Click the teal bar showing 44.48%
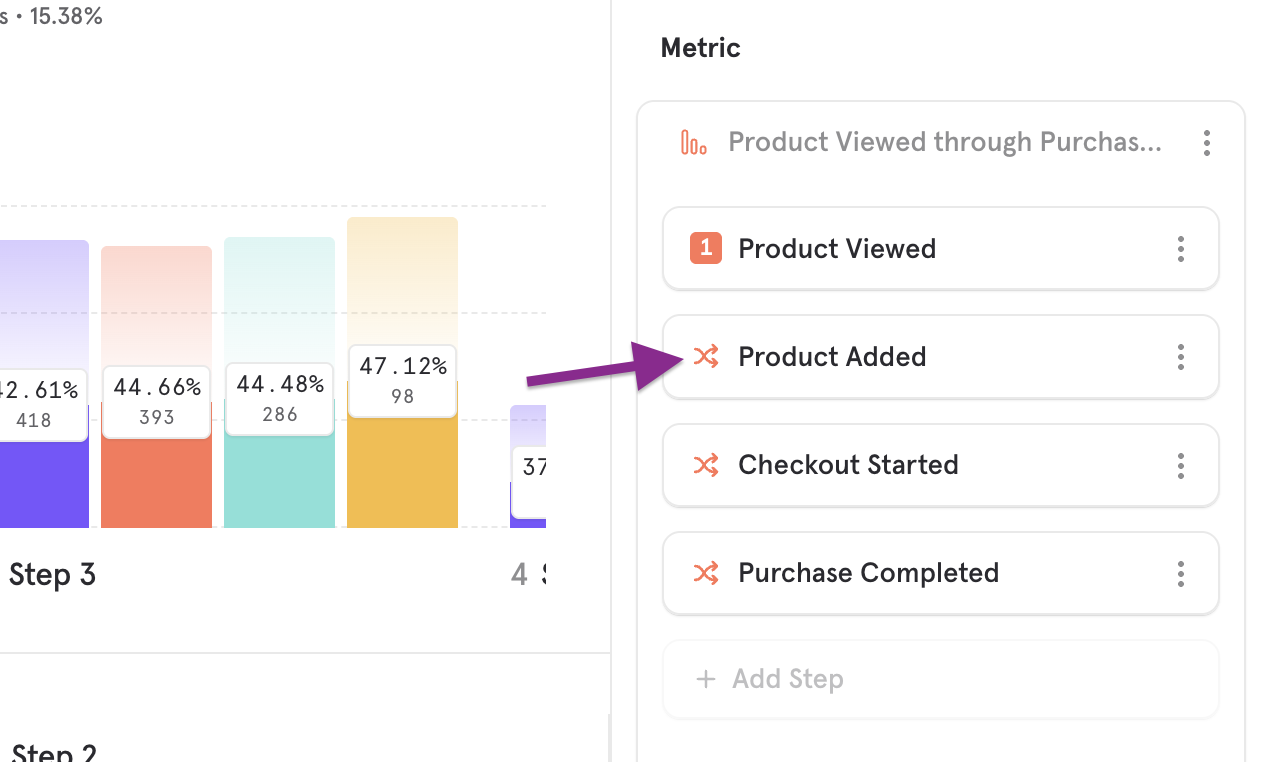The width and height of the screenshot is (1264, 762). (x=279, y=490)
